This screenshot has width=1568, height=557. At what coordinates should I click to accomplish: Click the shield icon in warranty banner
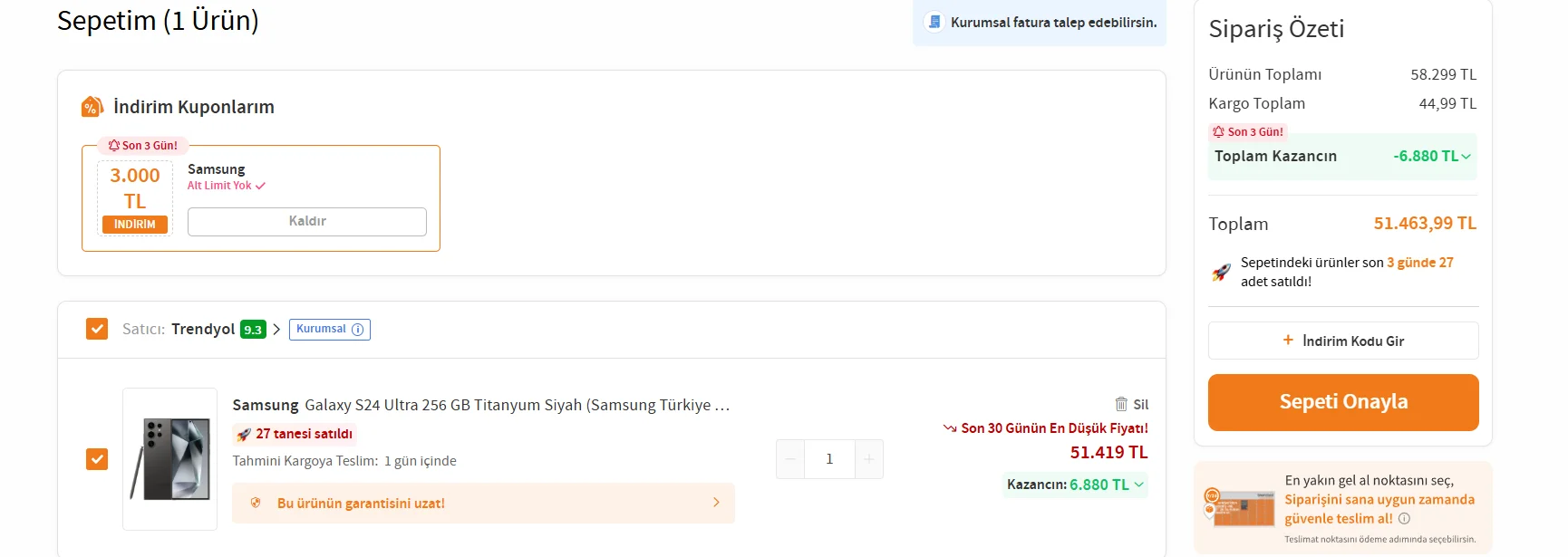point(256,503)
